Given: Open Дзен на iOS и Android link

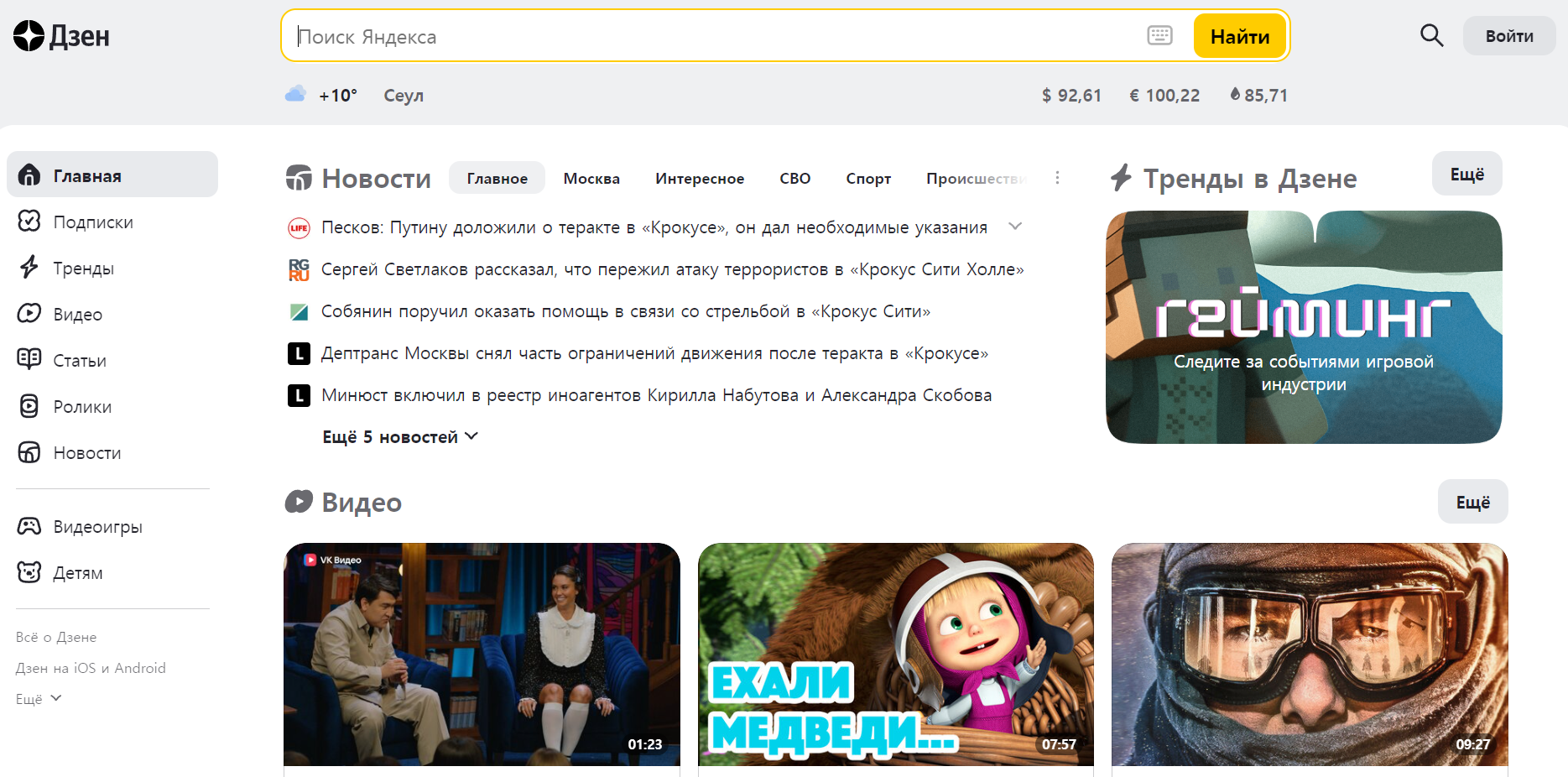Looking at the screenshot, I should pyautogui.click(x=91, y=668).
